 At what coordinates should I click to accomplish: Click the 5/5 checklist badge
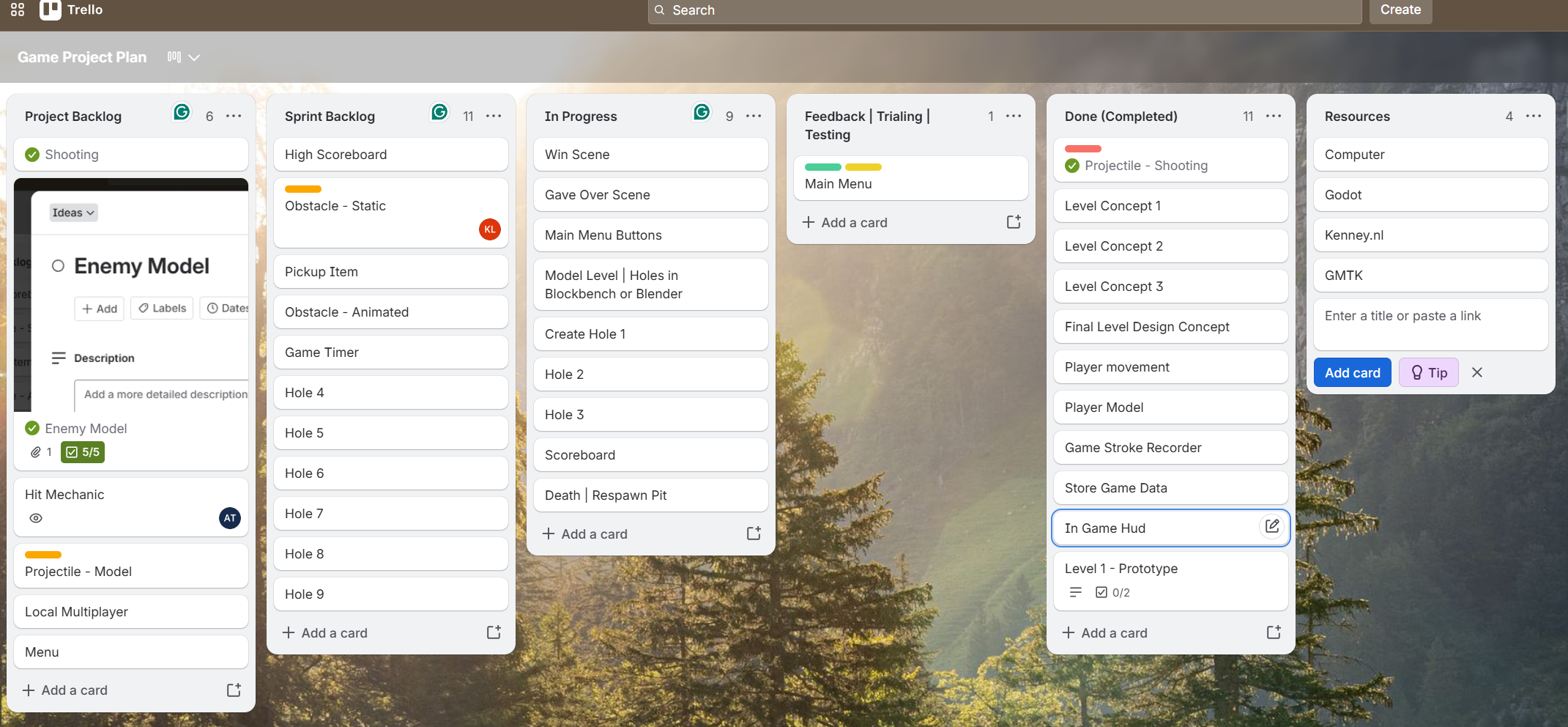click(x=83, y=452)
